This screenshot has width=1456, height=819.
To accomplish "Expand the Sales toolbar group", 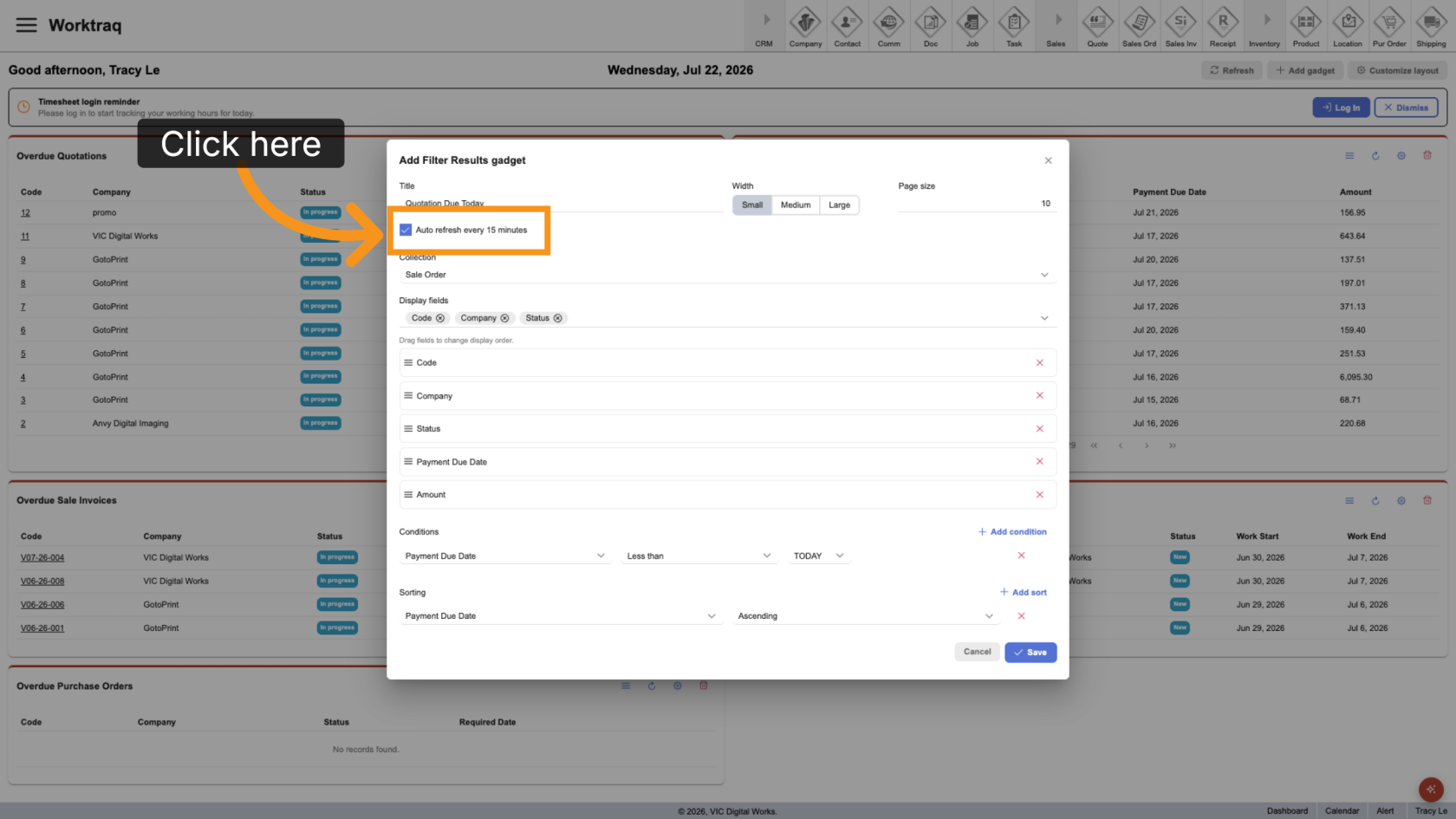I will tap(1056, 26).
